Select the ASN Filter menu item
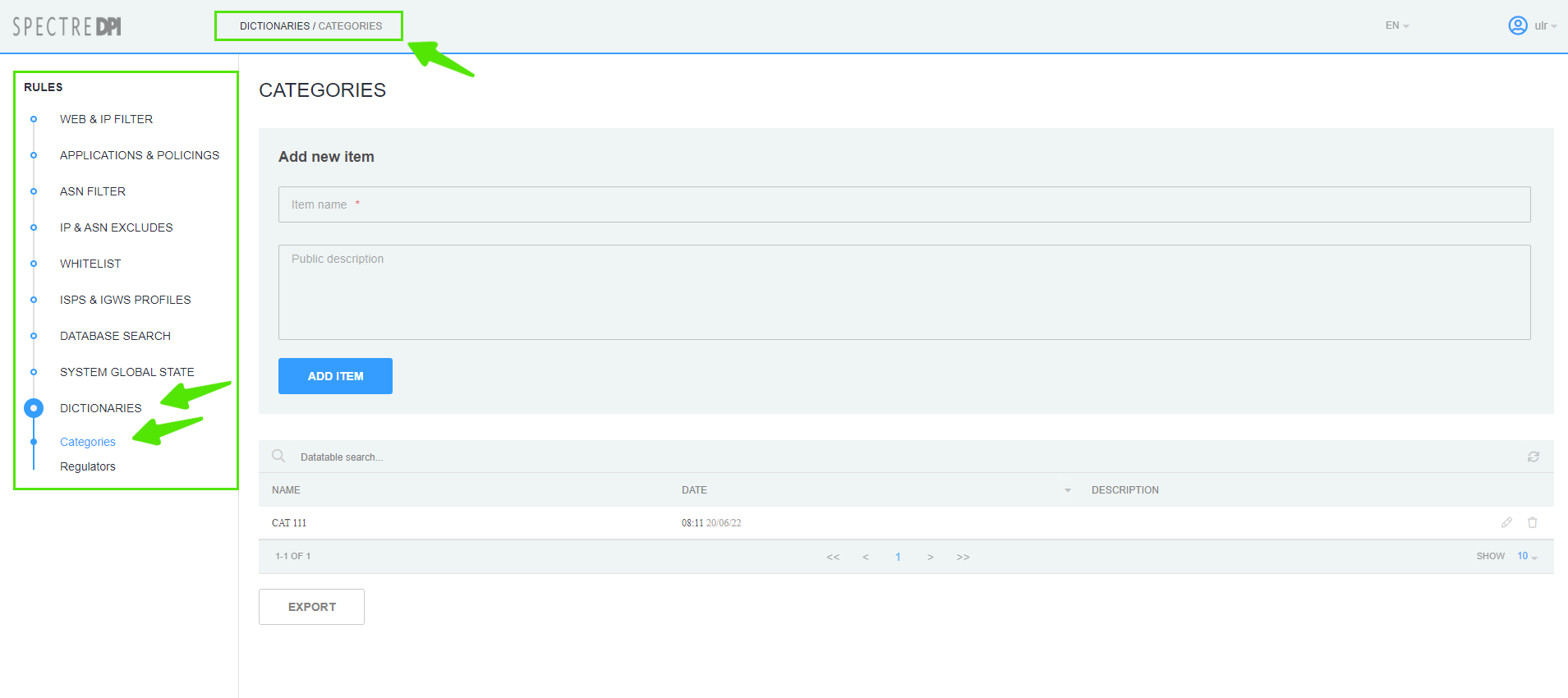Screen dimensions: 1568x698 click(93, 191)
